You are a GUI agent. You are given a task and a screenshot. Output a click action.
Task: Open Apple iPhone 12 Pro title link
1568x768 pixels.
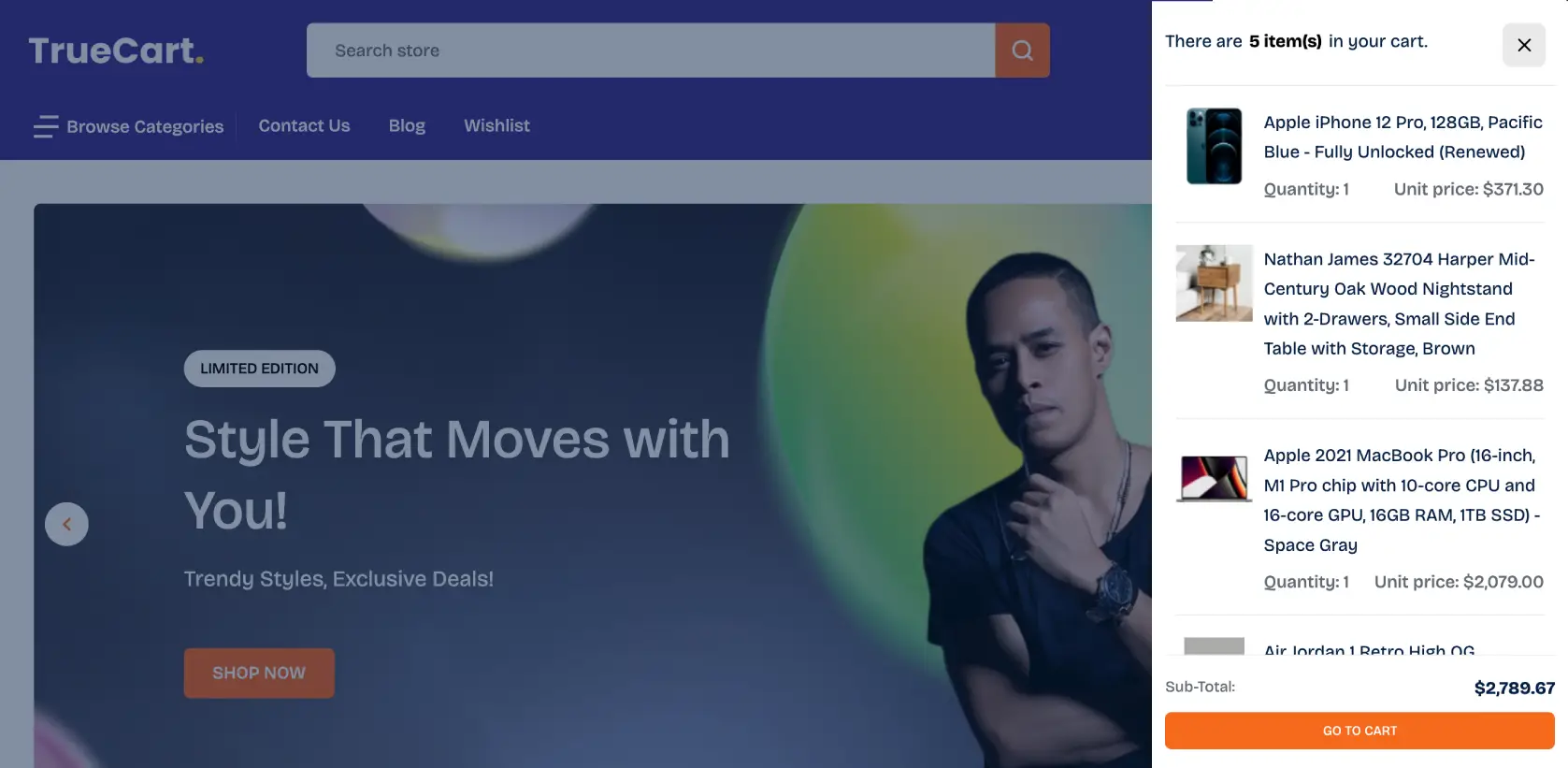(1403, 137)
